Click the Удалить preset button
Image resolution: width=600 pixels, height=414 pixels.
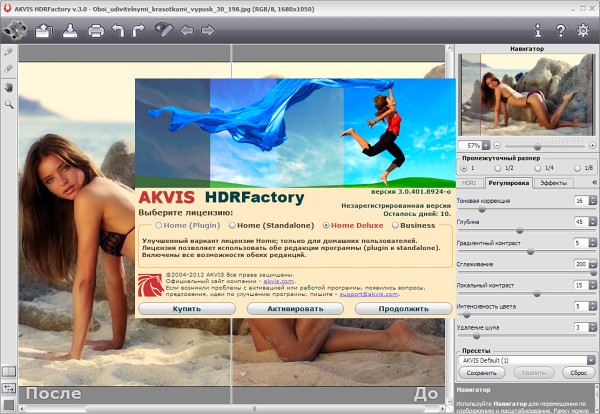(x=533, y=373)
